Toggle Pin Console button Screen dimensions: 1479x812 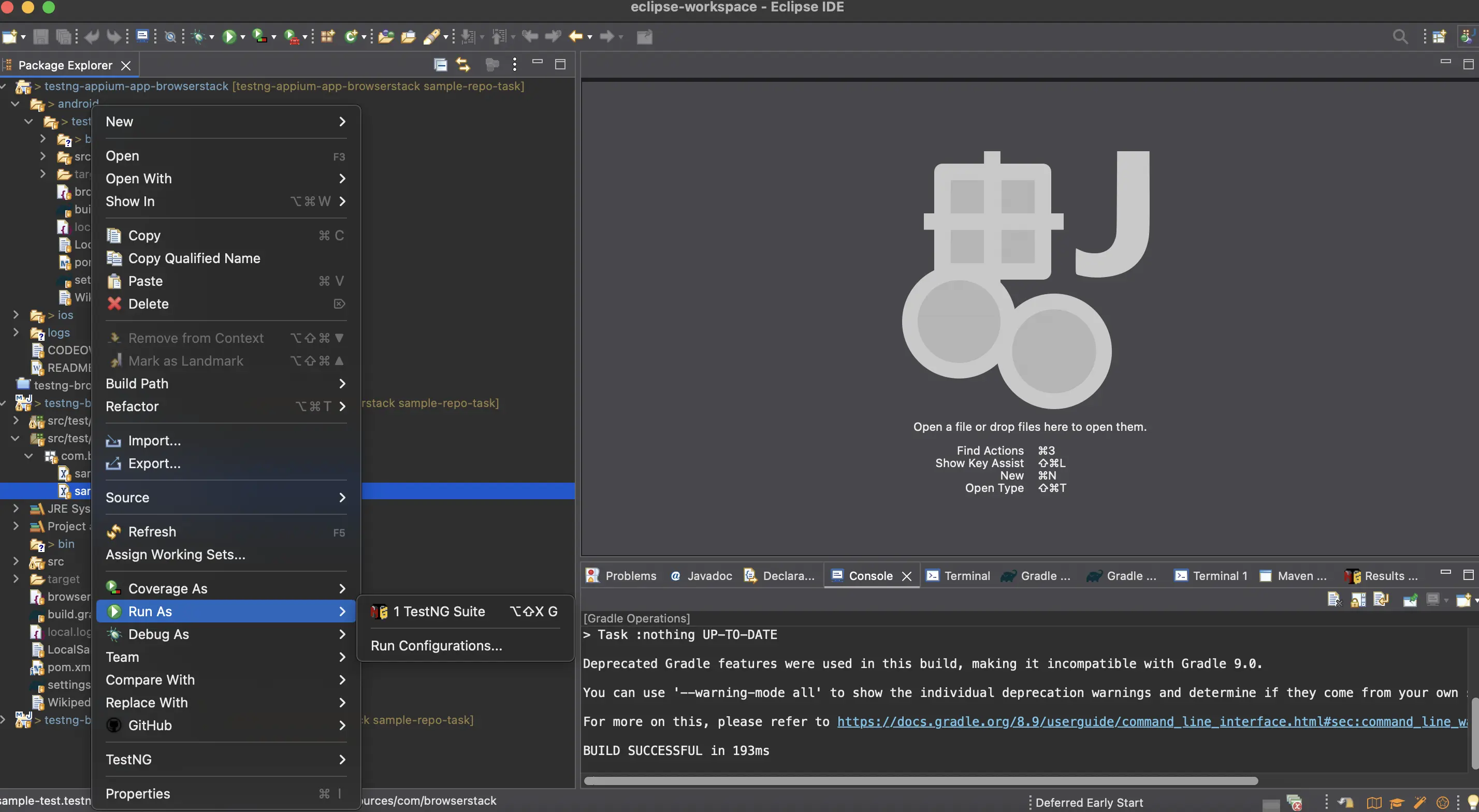click(1410, 600)
